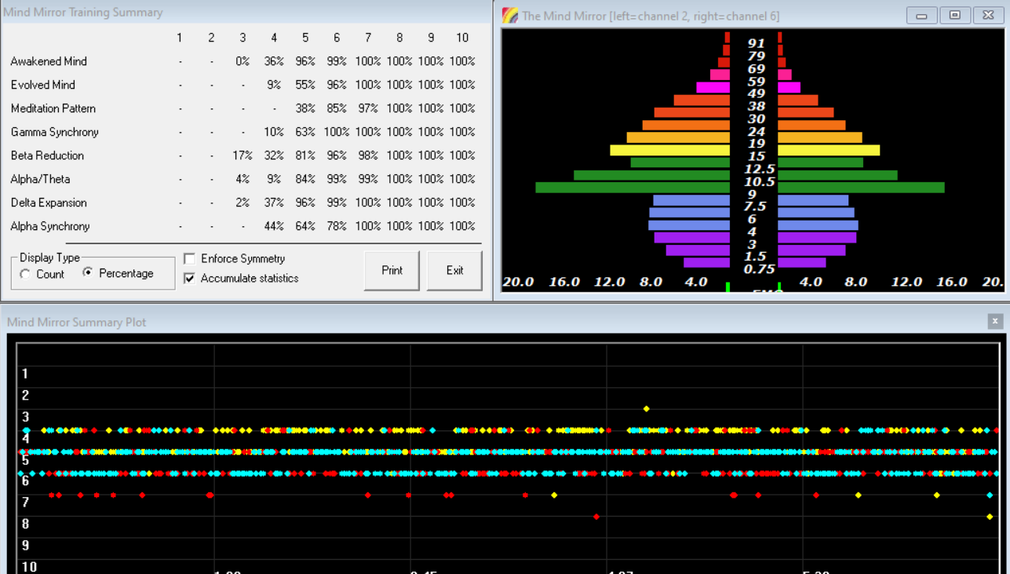Click the isolated yellow dot at level 3
The image size is (1010, 574).
[x=647, y=408]
